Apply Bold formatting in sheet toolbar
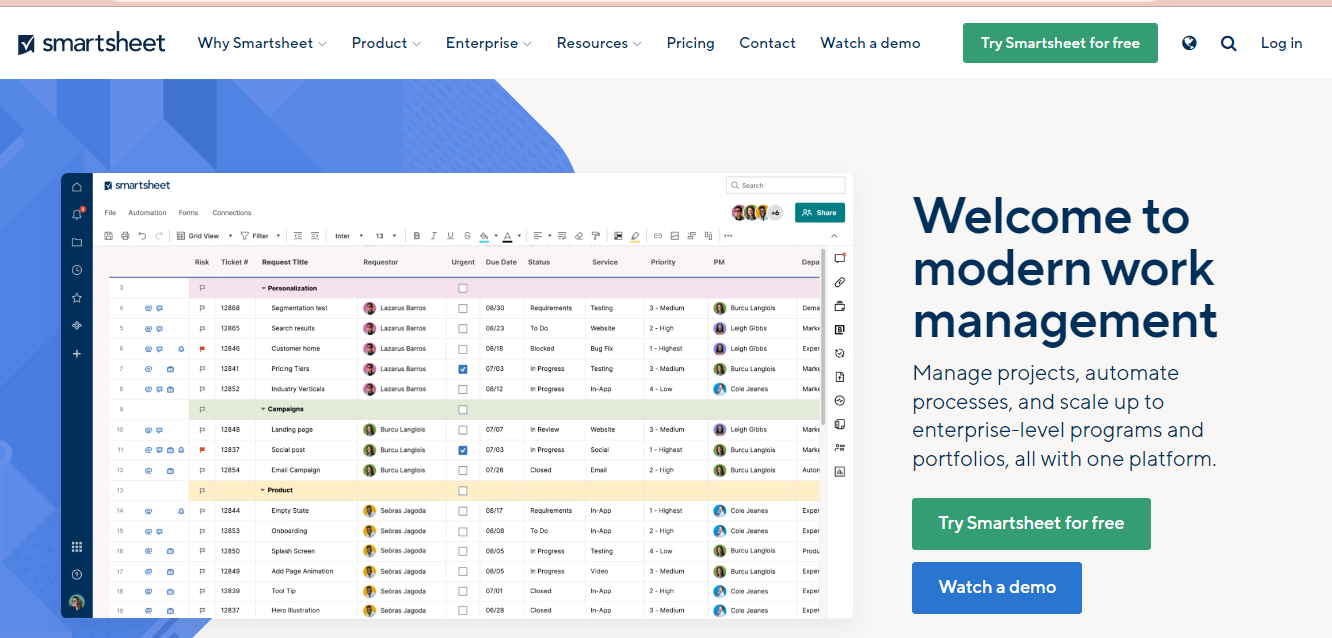The image size is (1332, 638). coord(416,236)
